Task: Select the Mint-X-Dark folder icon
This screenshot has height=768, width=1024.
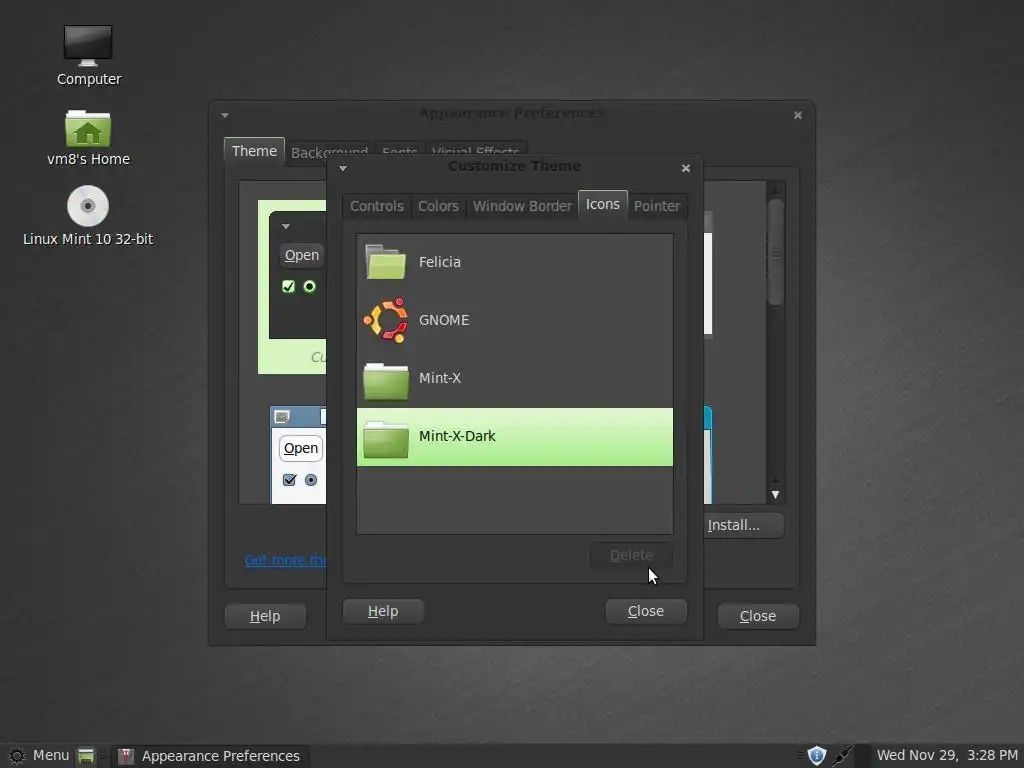Action: pyautogui.click(x=385, y=439)
